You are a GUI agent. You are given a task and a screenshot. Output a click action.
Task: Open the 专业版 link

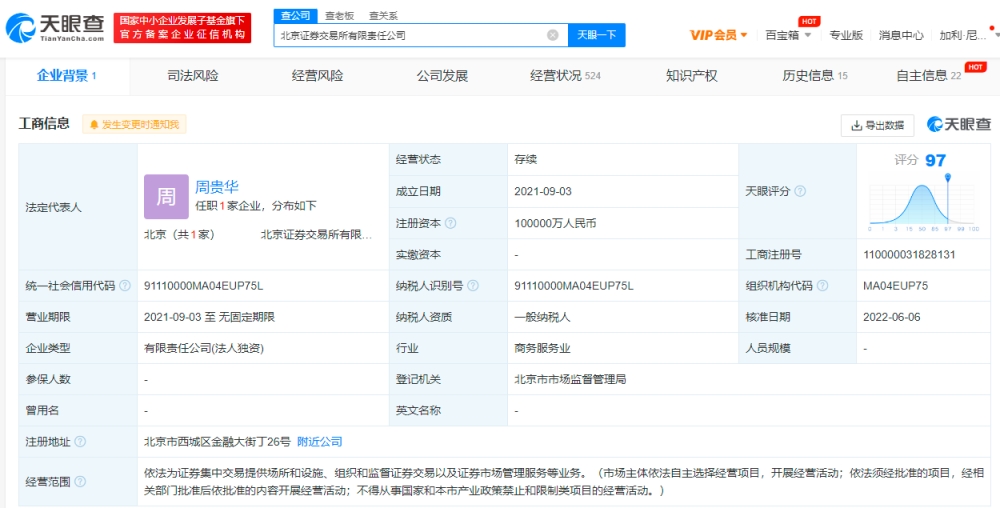(x=846, y=35)
